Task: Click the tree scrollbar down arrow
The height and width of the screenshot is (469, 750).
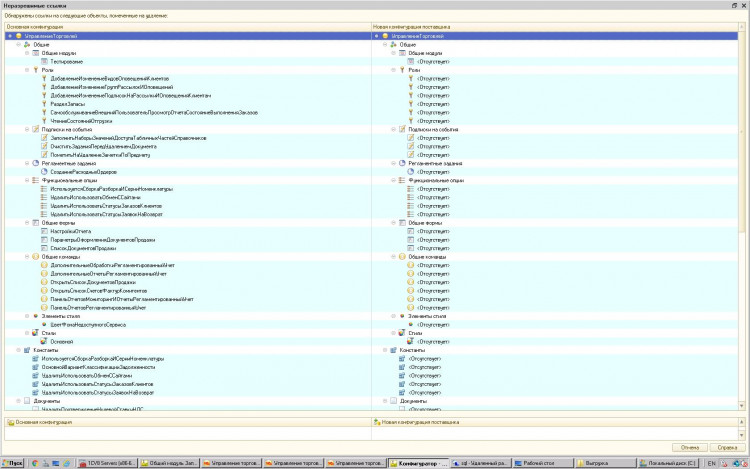Action: pos(742,406)
